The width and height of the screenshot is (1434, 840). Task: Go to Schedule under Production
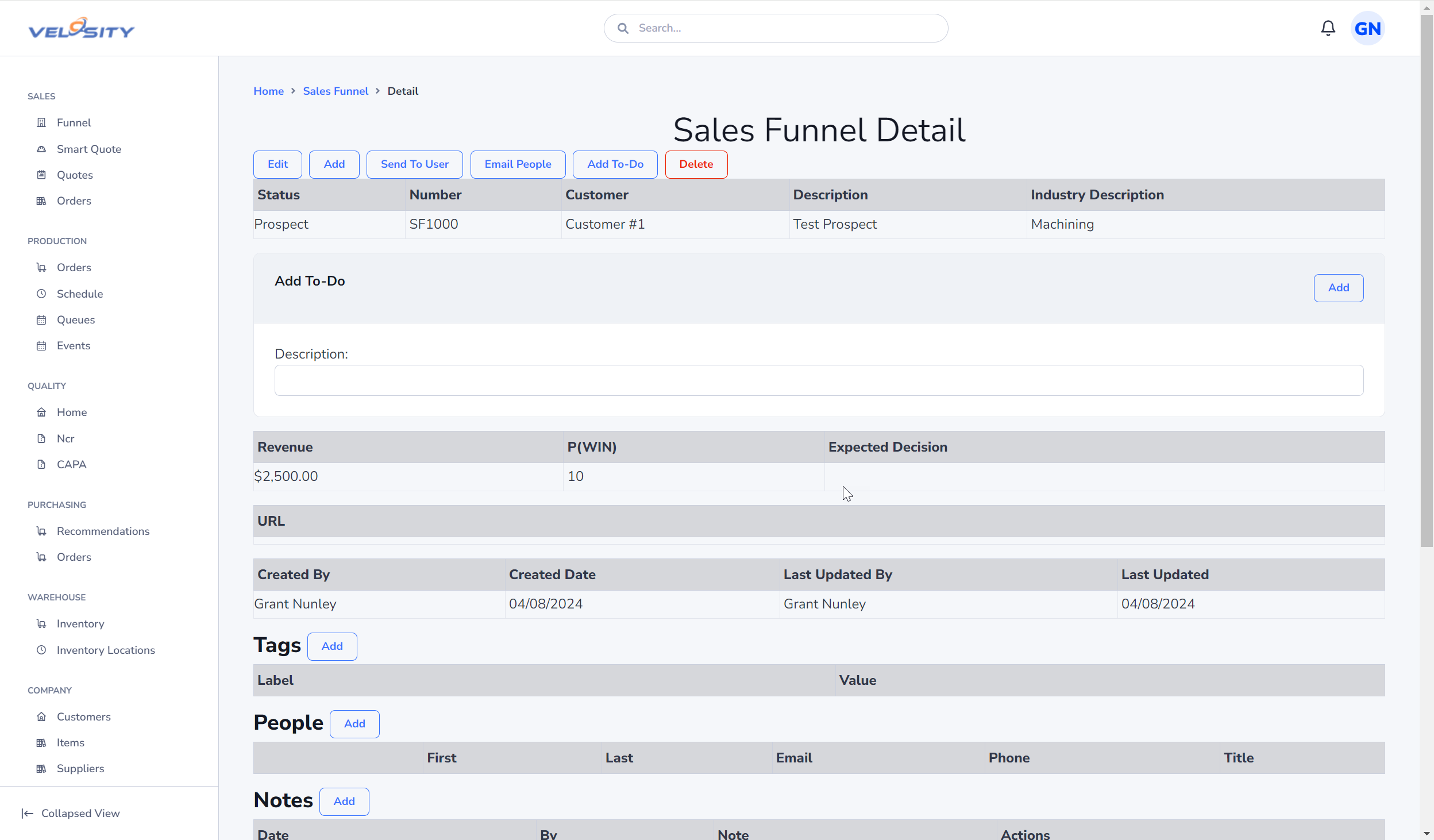(80, 294)
